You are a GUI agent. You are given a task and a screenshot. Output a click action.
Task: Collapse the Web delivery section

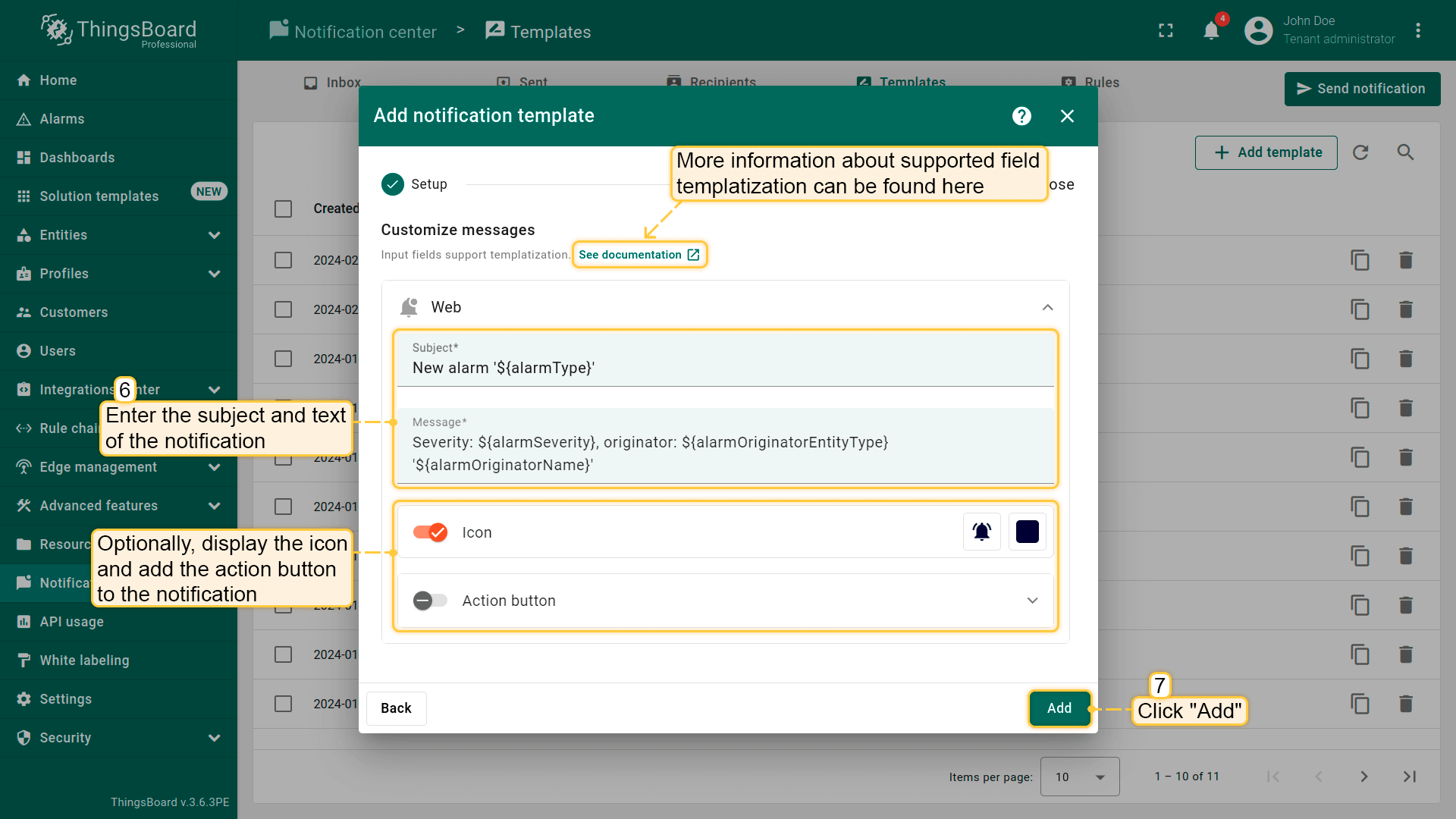pos(1047,307)
